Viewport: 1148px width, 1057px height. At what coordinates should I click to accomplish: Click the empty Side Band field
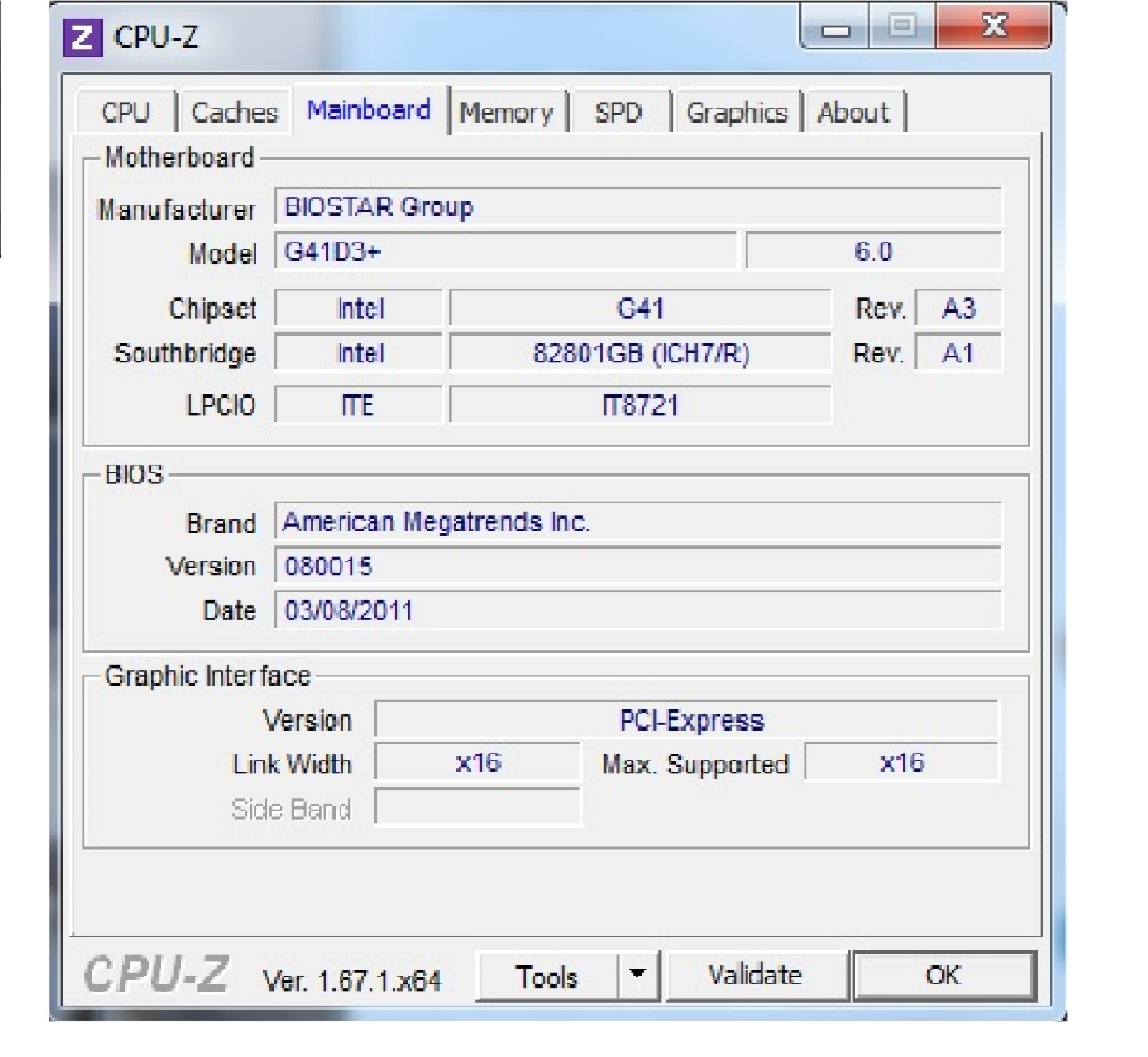[x=478, y=808]
